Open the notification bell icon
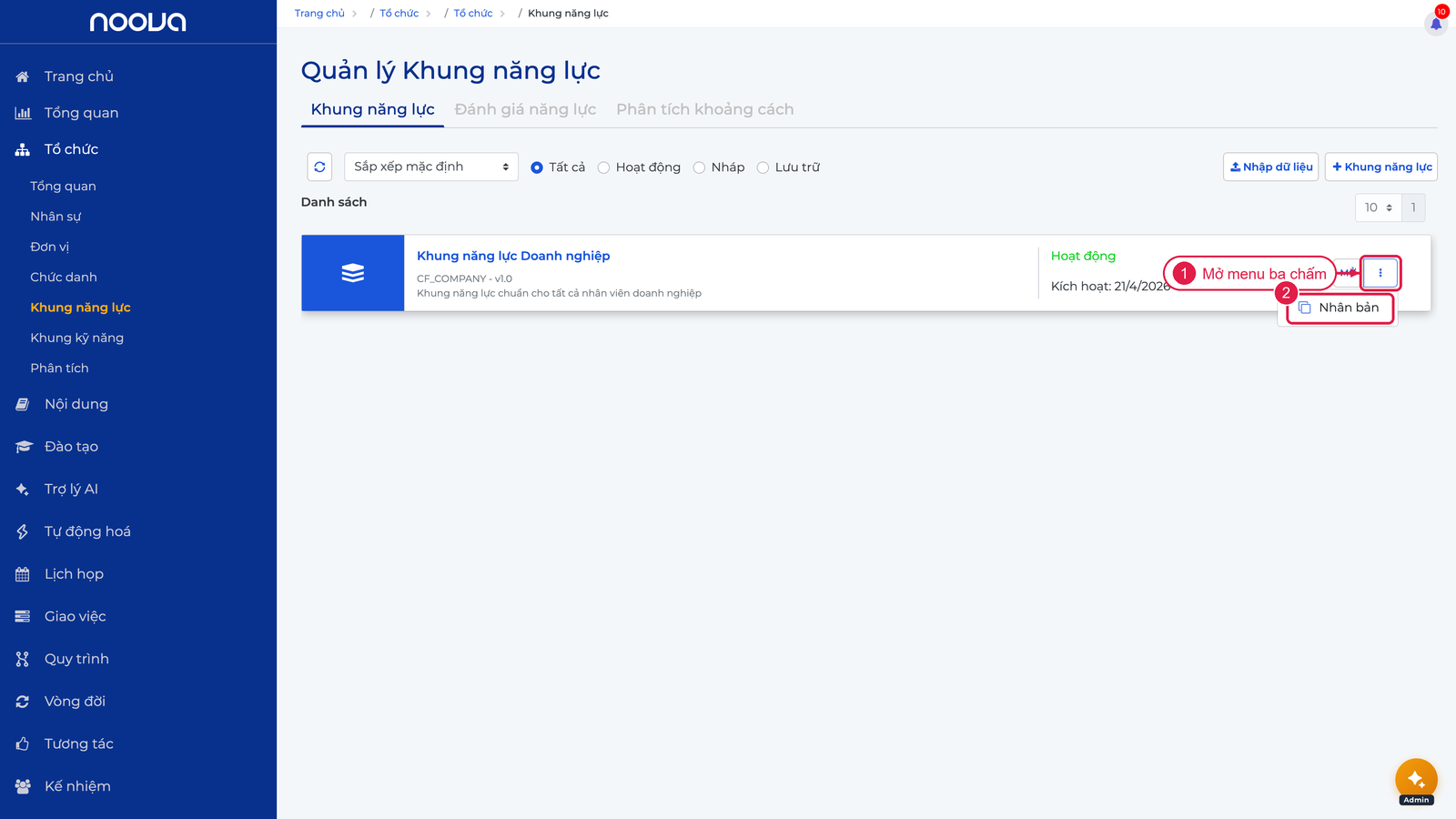Screen dimensions: 1456x819 [1436, 23]
